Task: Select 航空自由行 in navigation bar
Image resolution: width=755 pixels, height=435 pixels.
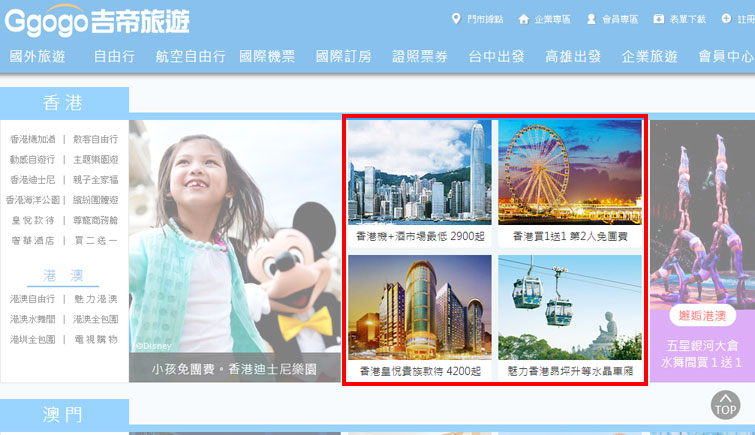Action: tap(190, 57)
